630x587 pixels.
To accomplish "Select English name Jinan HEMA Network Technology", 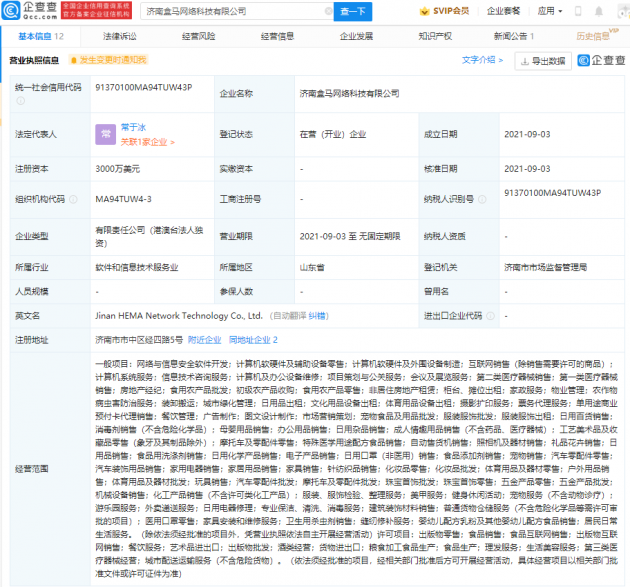I will (x=179, y=316).
